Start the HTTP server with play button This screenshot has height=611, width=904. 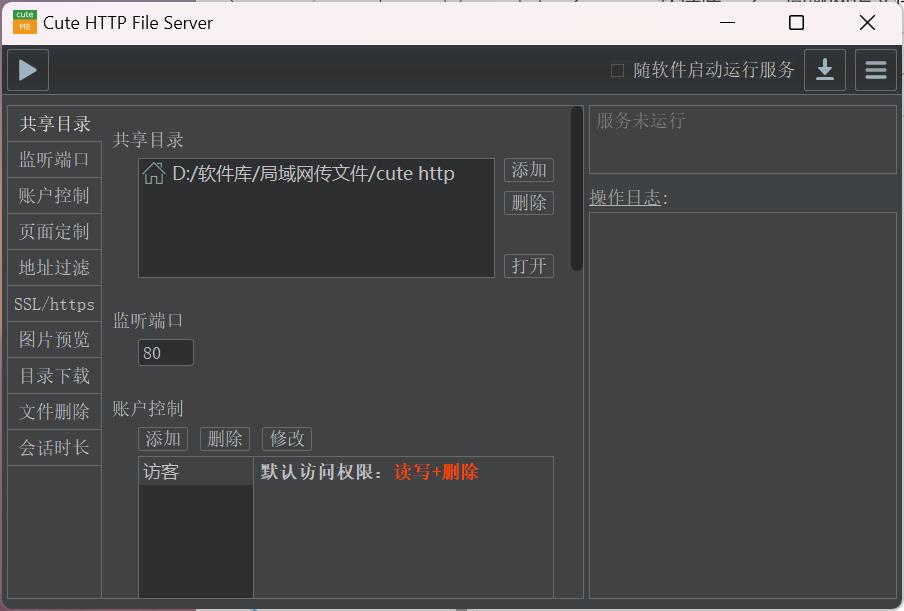click(28, 70)
